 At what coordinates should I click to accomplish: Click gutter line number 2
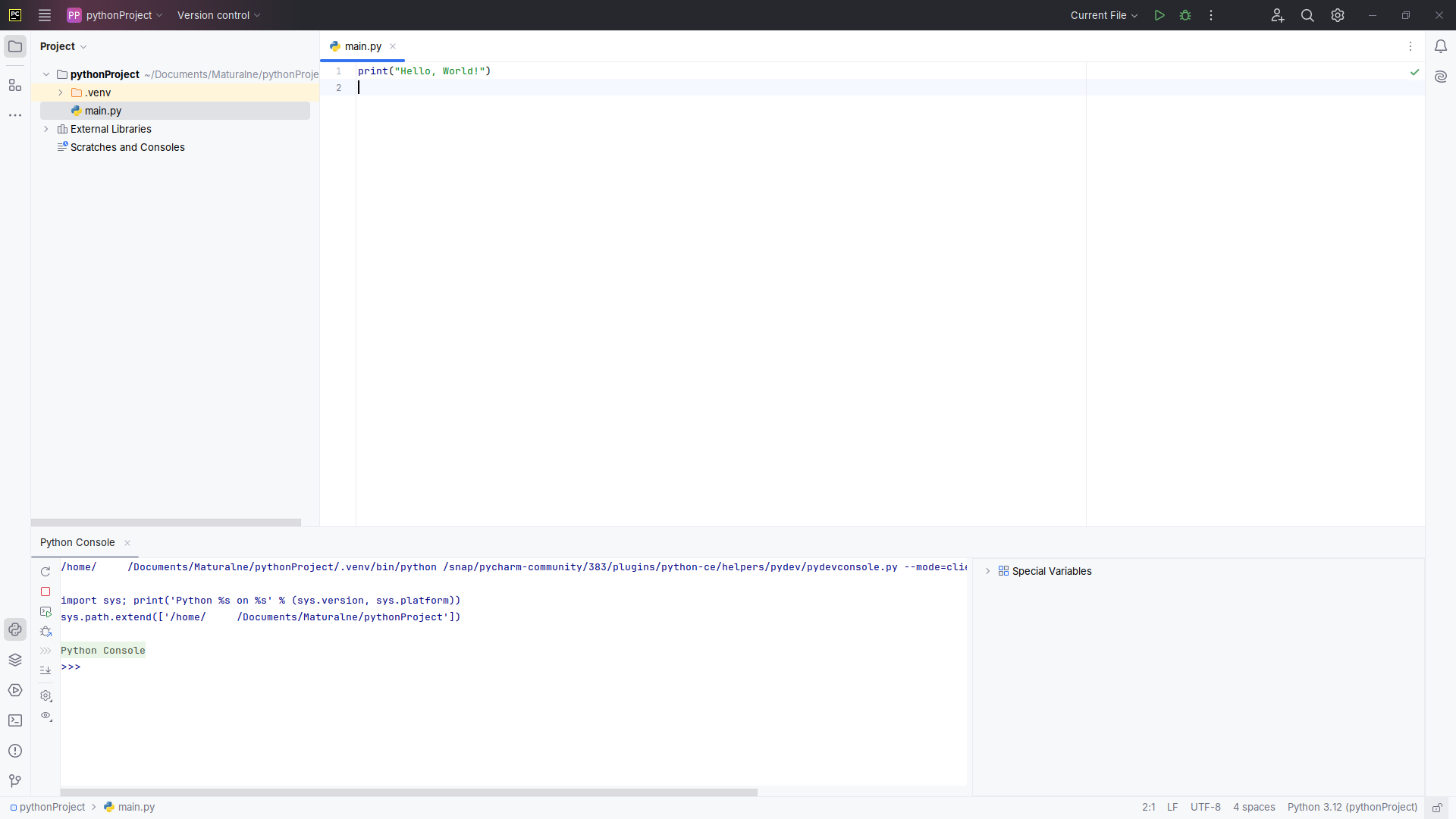click(x=338, y=88)
